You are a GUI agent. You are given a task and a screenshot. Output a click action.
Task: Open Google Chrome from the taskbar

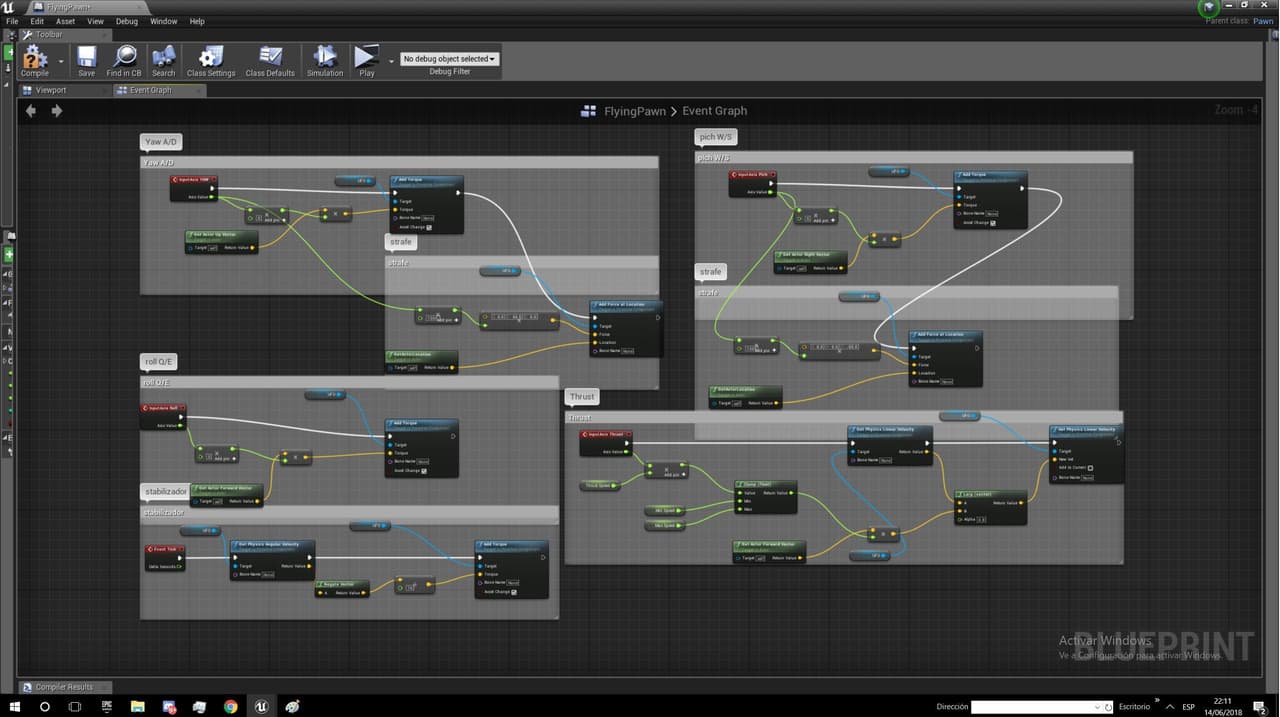pos(230,706)
